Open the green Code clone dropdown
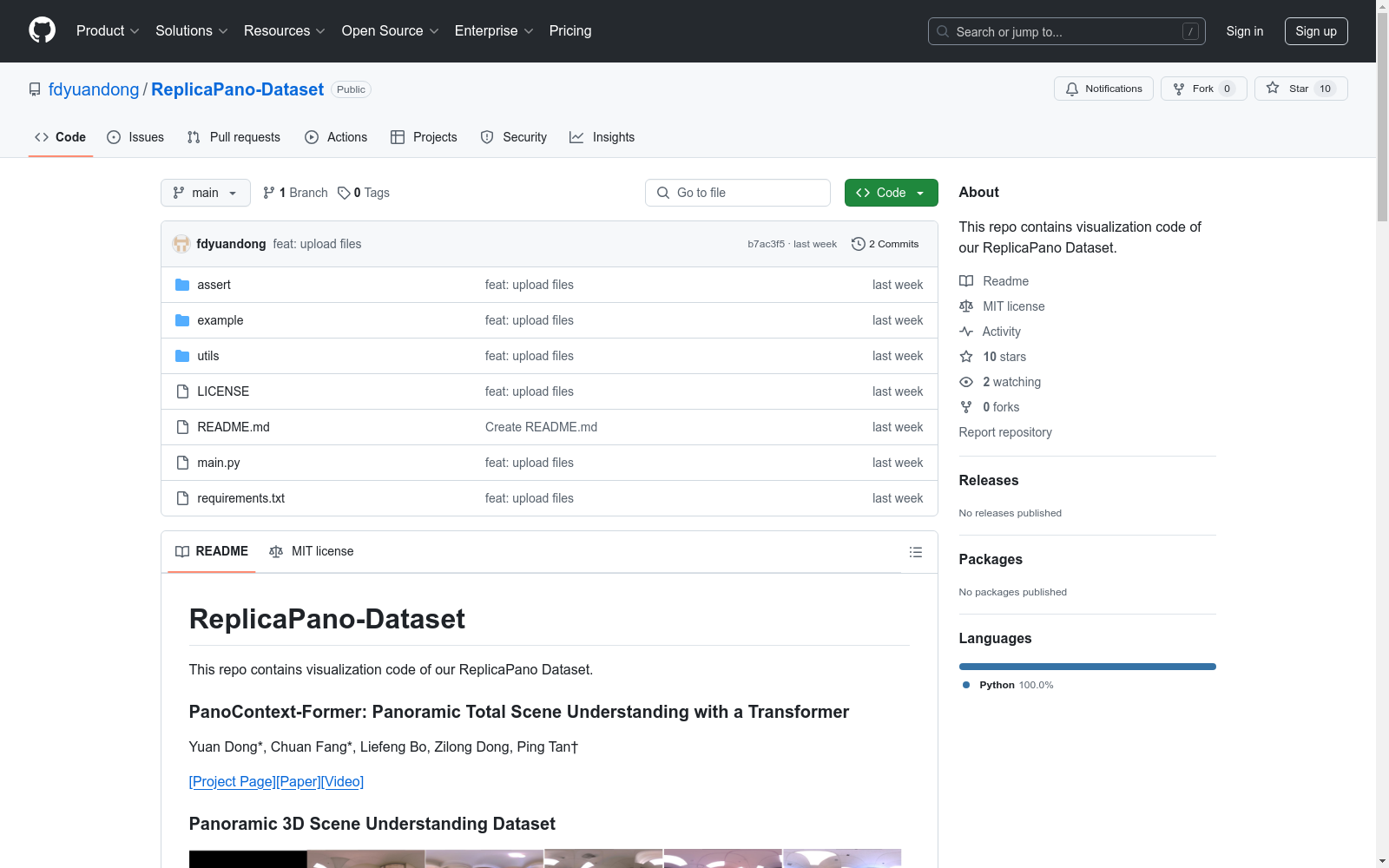Screen dimensions: 1389x868 pos(892,193)
